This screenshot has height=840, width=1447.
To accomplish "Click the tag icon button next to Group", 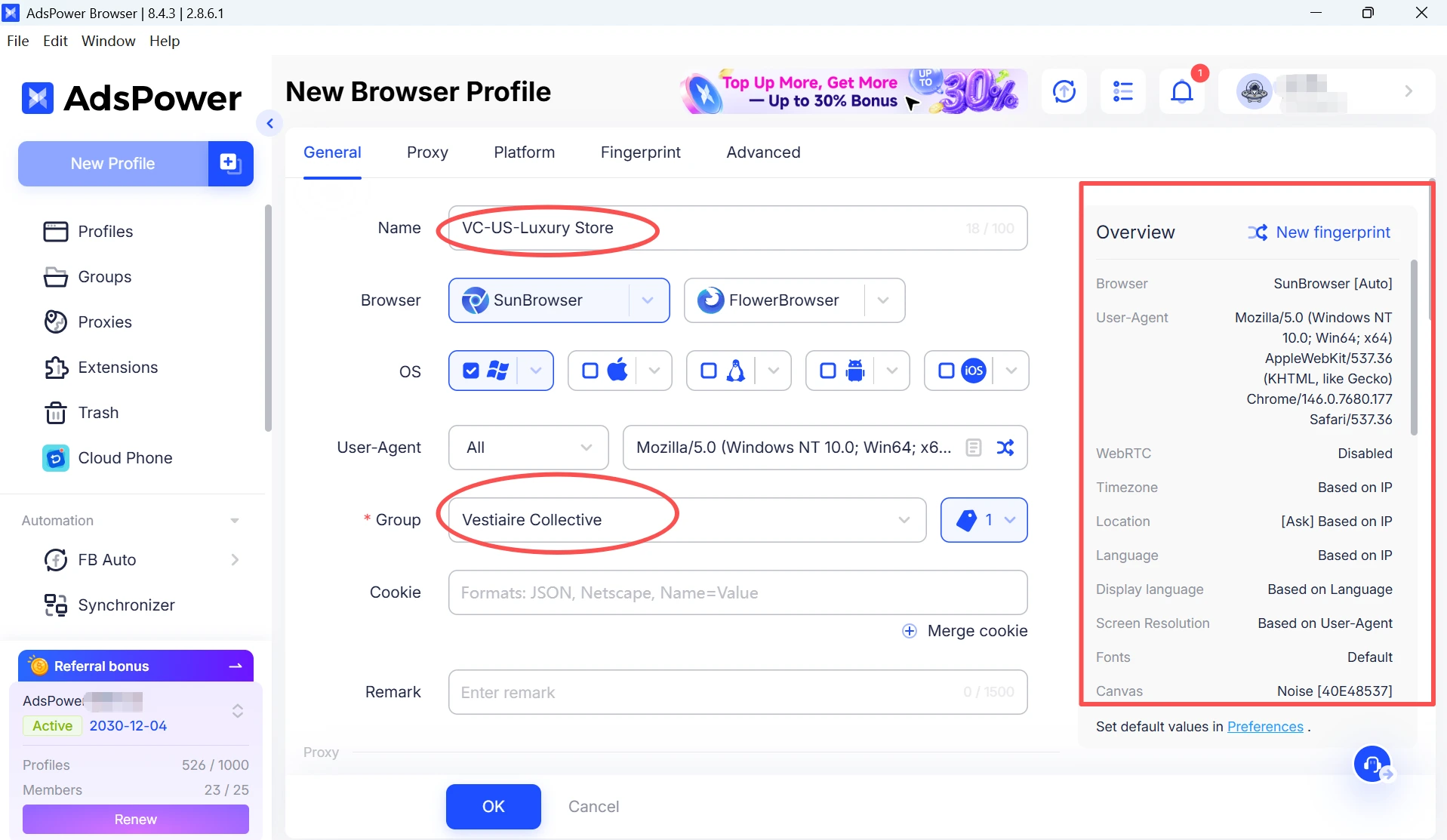I will (x=984, y=519).
